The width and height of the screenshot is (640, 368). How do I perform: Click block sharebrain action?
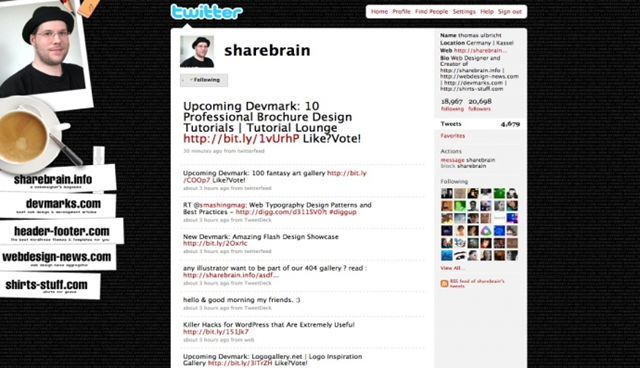463,166
